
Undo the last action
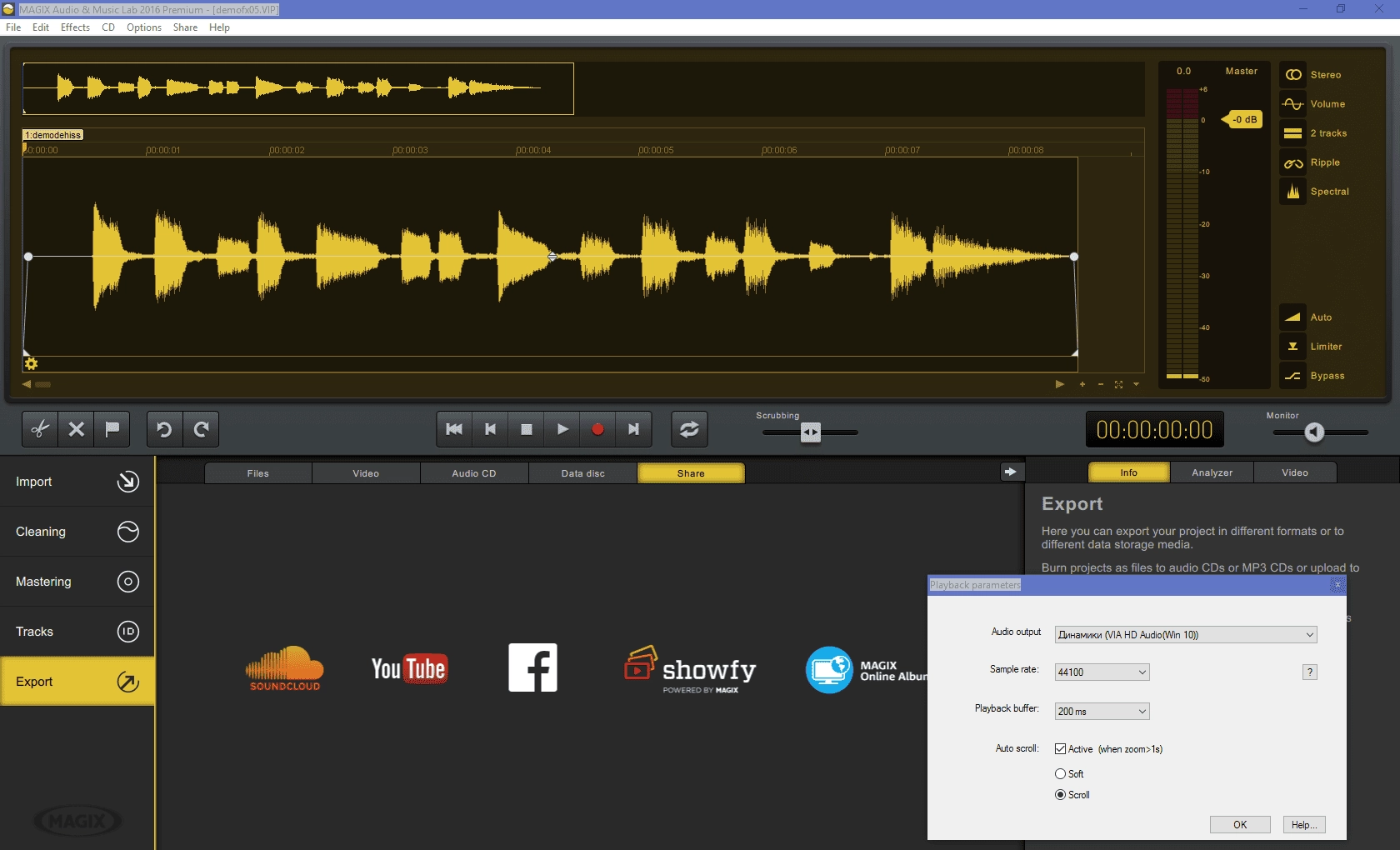coord(164,429)
